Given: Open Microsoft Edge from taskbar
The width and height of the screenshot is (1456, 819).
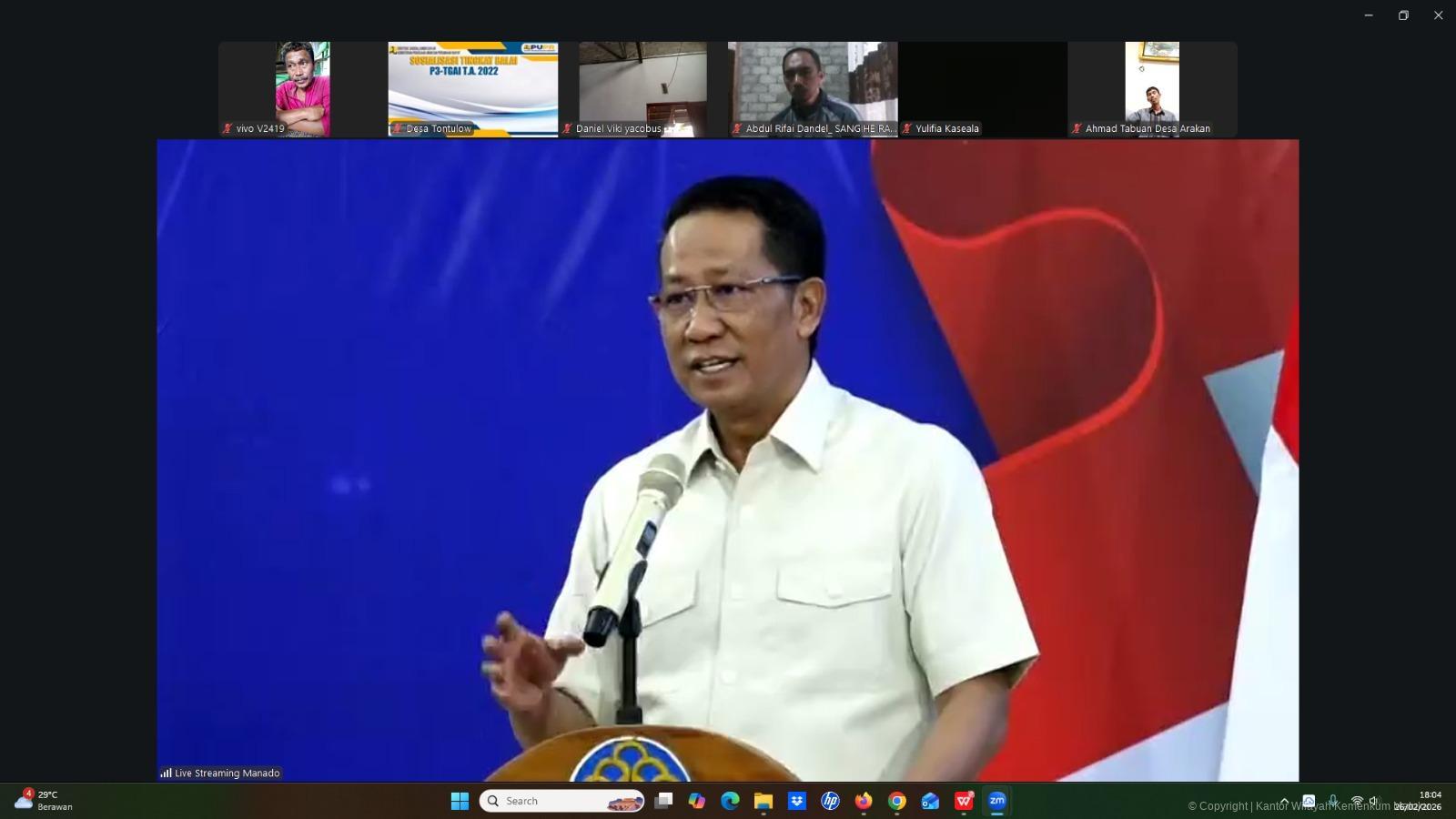Looking at the screenshot, I should (730, 801).
